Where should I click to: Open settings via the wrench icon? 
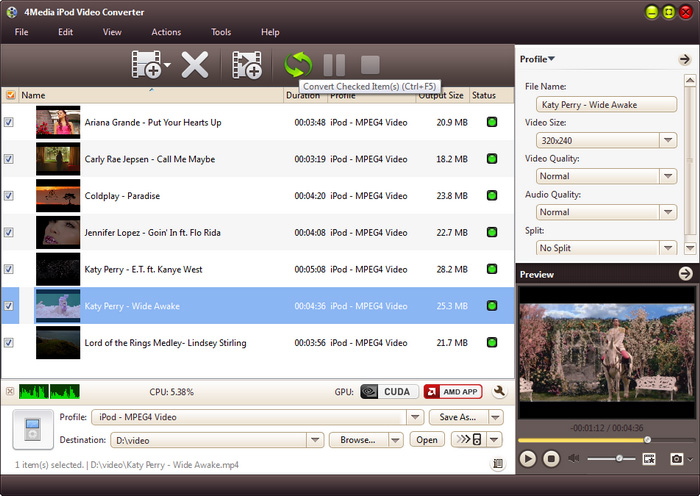(499, 392)
